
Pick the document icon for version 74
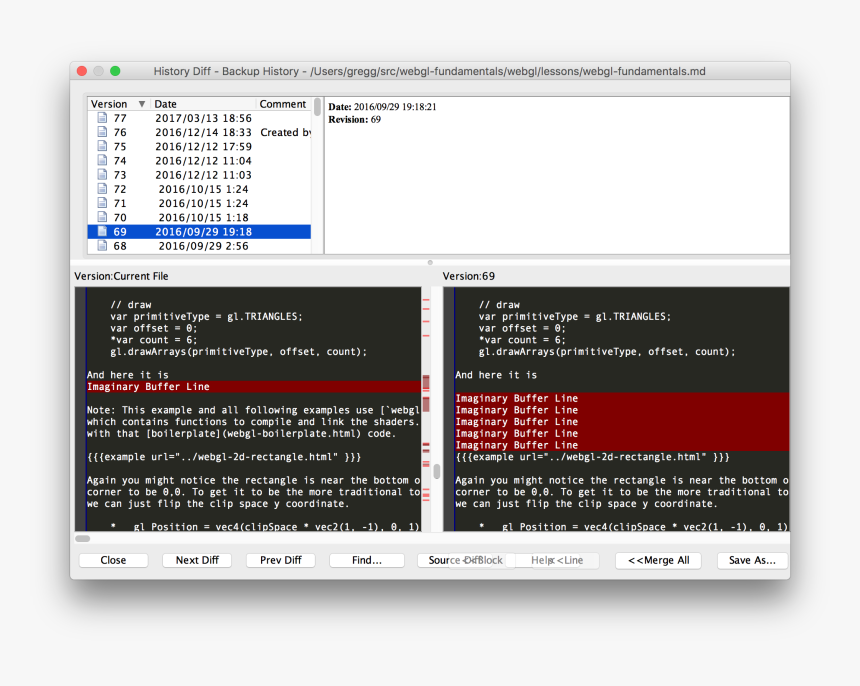click(101, 160)
